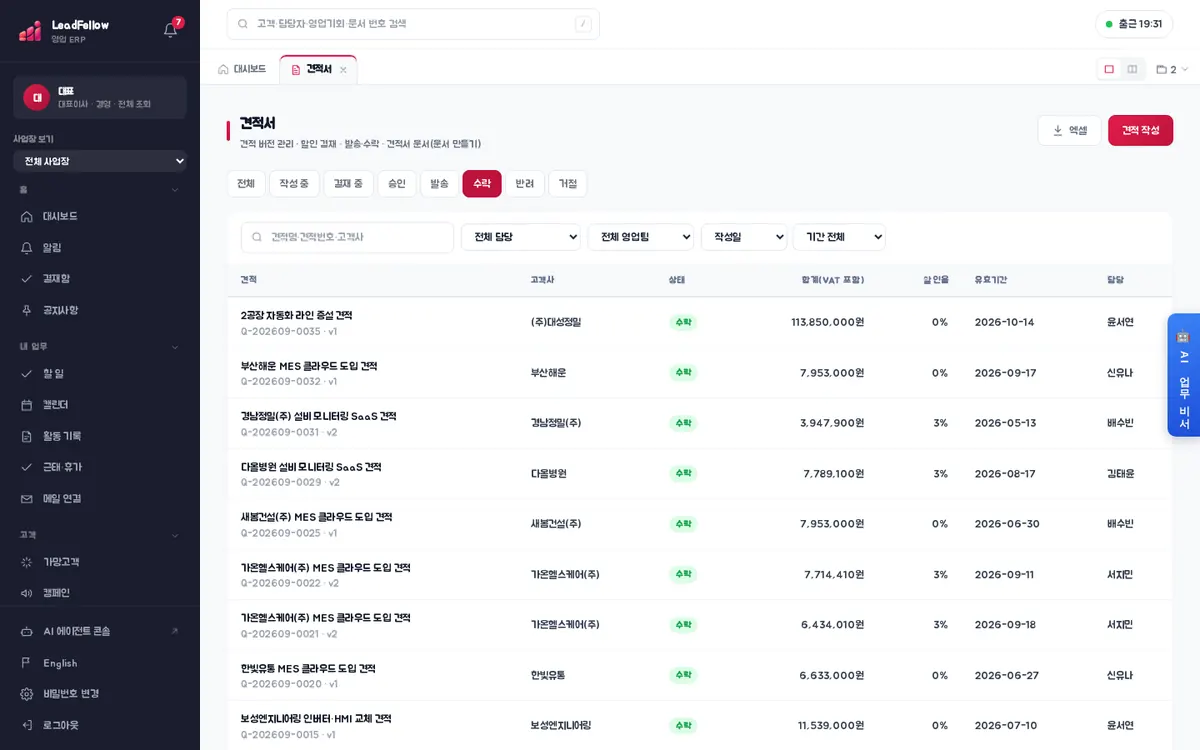This screenshot has height=750, width=1200.
Task: Close the 견적서 tab
Action: (x=343, y=70)
